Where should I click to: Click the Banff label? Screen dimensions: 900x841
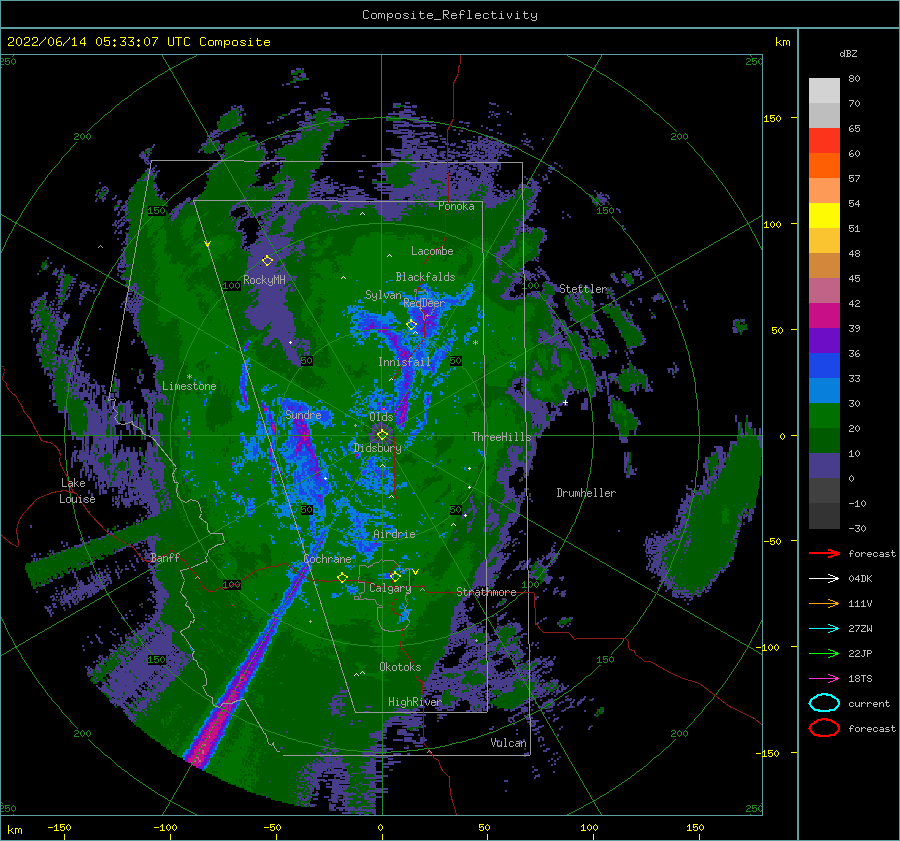165,558
